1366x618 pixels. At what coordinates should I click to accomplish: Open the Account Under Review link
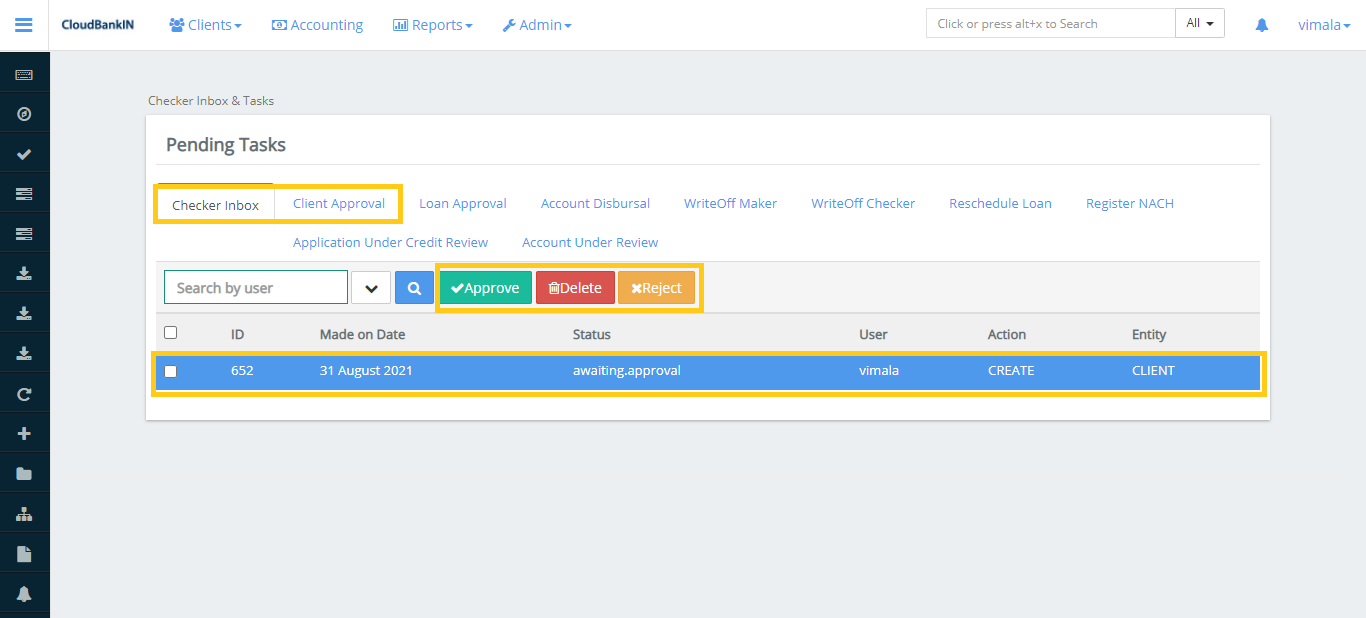coord(589,242)
